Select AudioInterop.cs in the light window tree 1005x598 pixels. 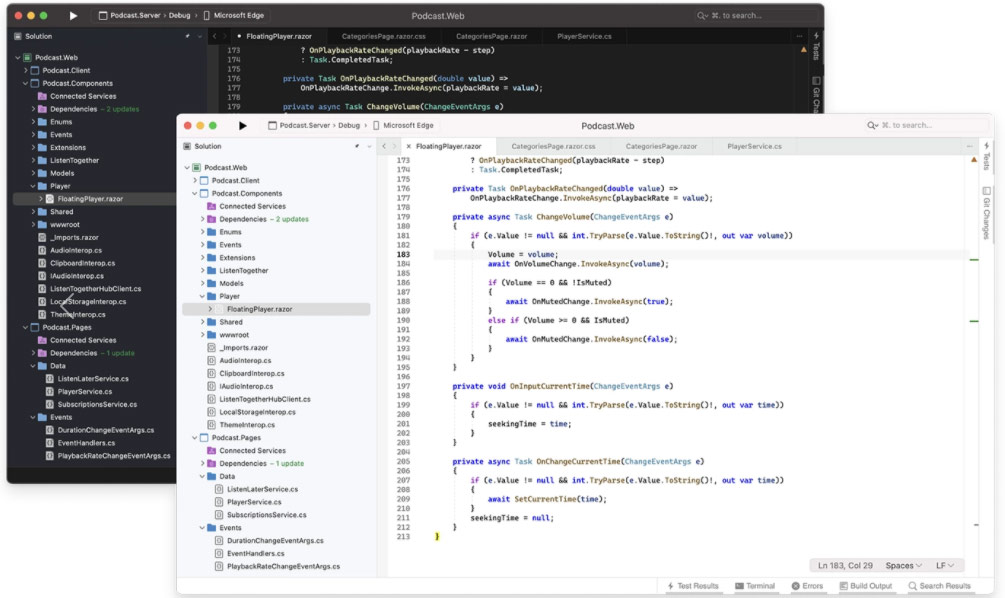[x=245, y=360]
